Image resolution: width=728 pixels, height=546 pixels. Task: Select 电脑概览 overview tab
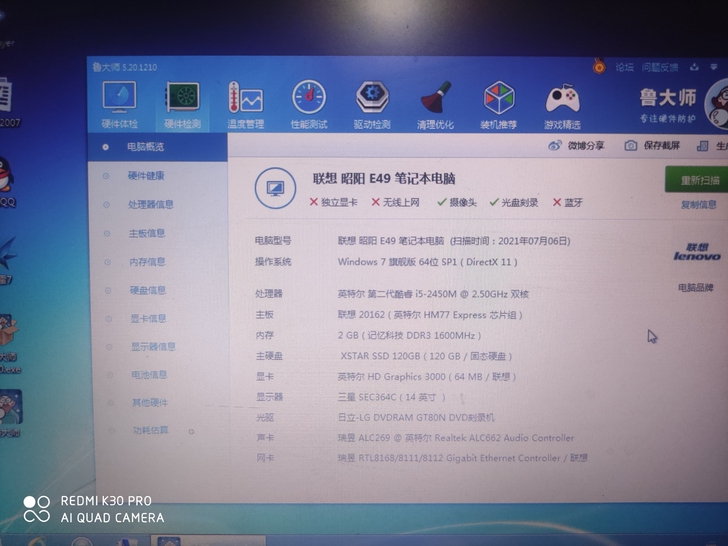click(x=157, y=147)
